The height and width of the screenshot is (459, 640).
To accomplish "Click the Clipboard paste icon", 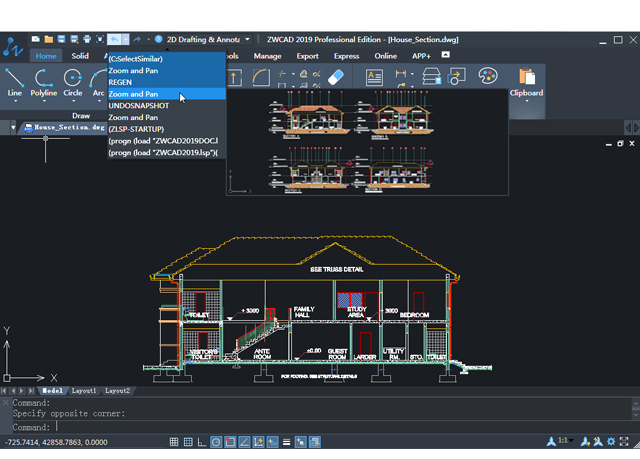I will point(527,77).
